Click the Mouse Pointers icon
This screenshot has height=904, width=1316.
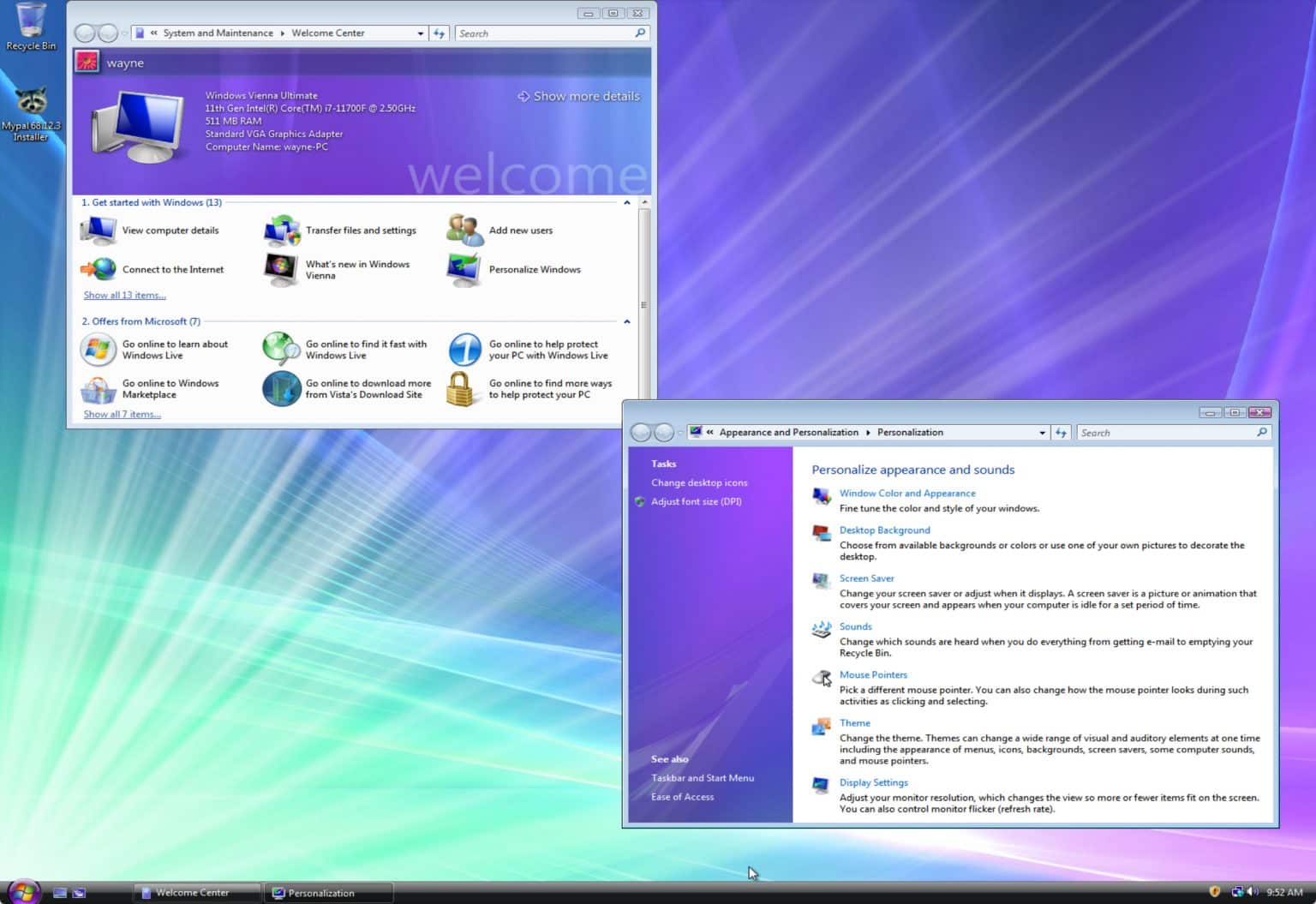pos(820,678)
